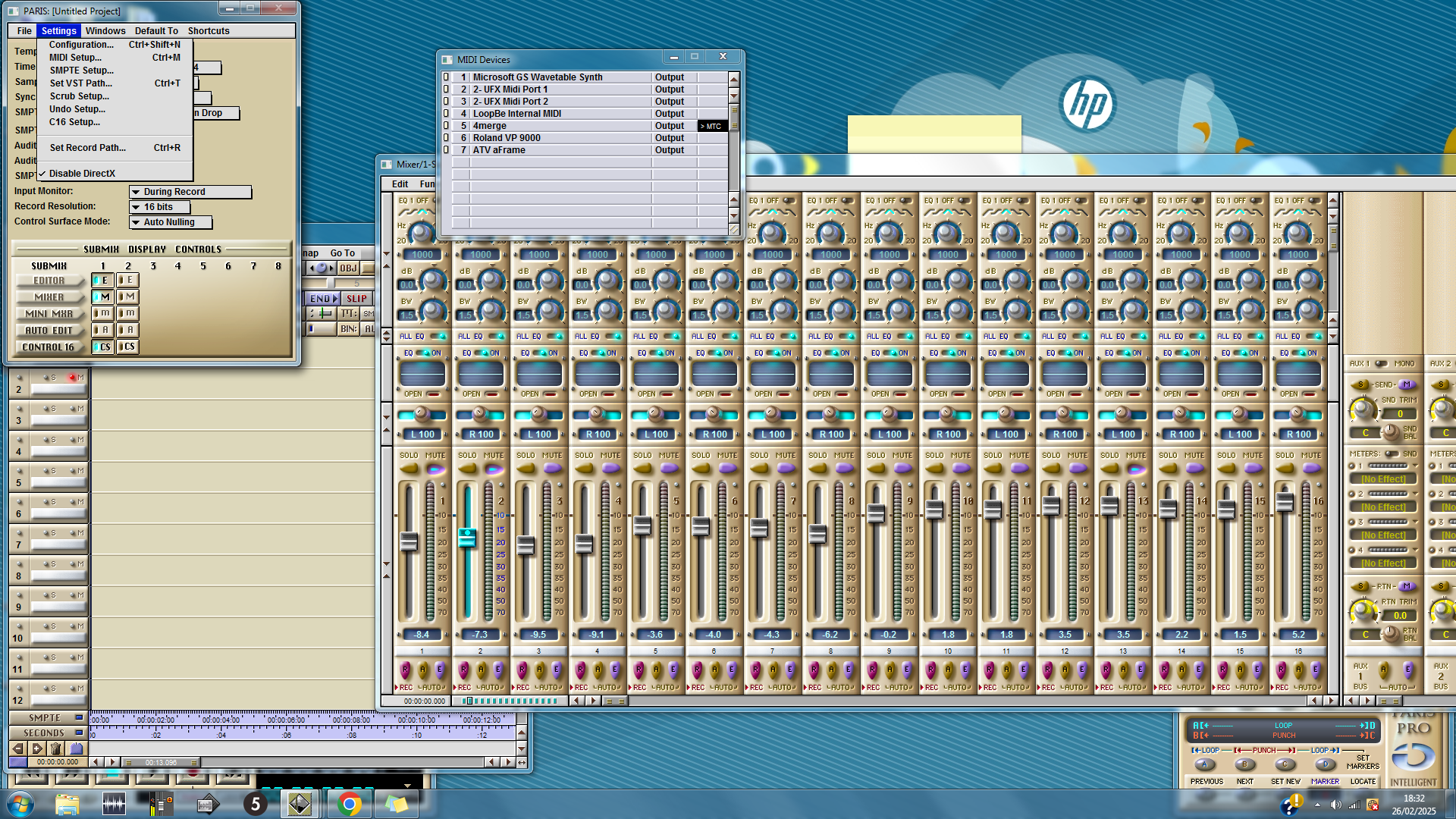Toggle submix 2 Auto Edit button
The width and height of the screenshot is (1456, 819).
(x=127, y=331)
